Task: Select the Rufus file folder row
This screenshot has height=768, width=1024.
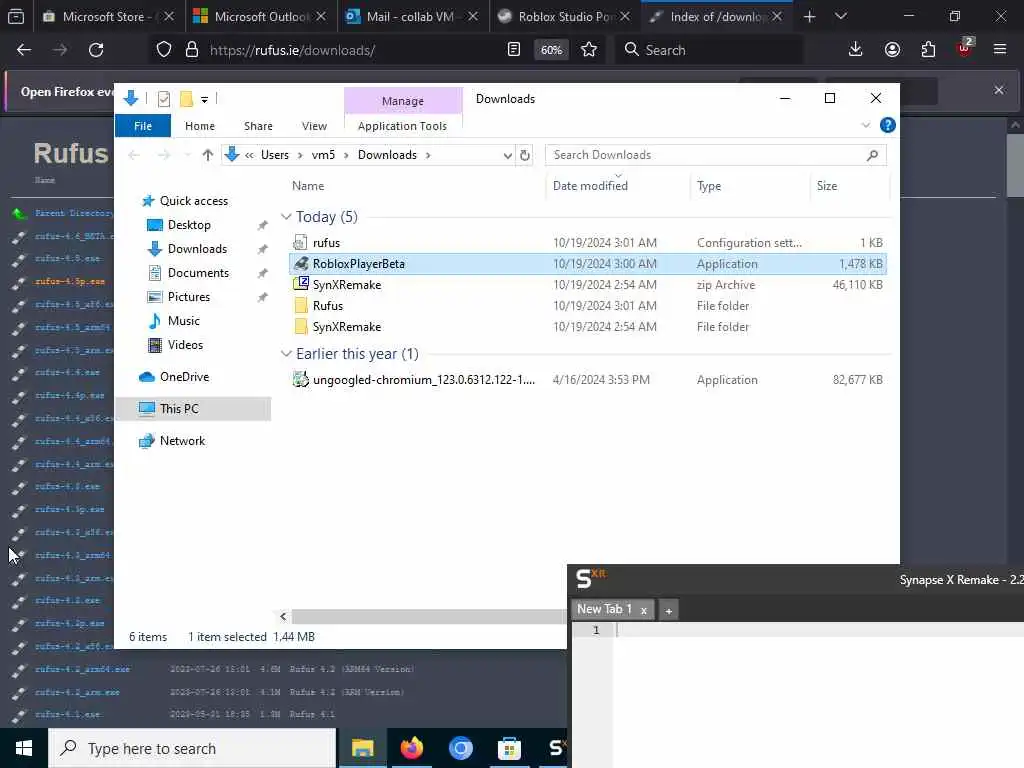Action: (587, 306)
